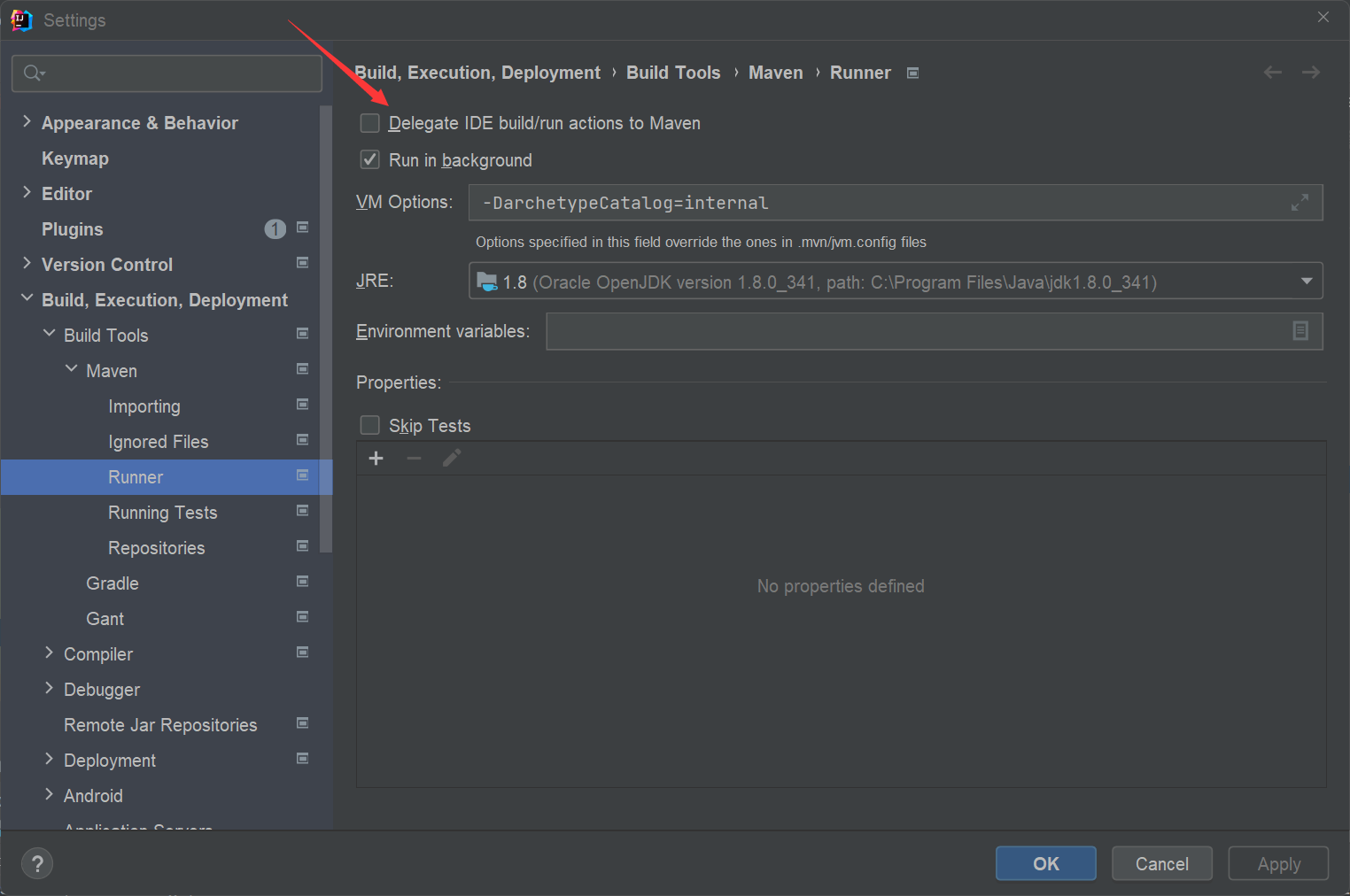Go back with the left arrow icon
1350x896 pixels.
click(1273, 73)
